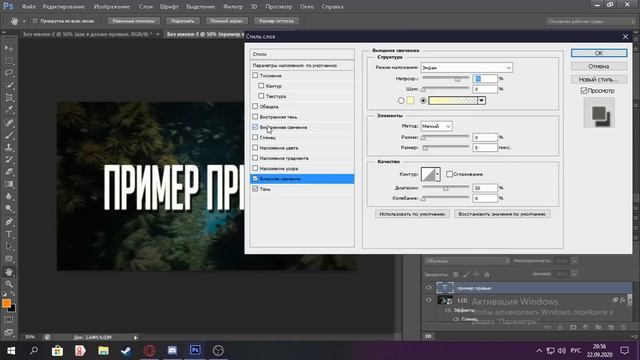The image size is (640, 360).
Task: Select the Magic Wand tool
Action: [9, 85]
